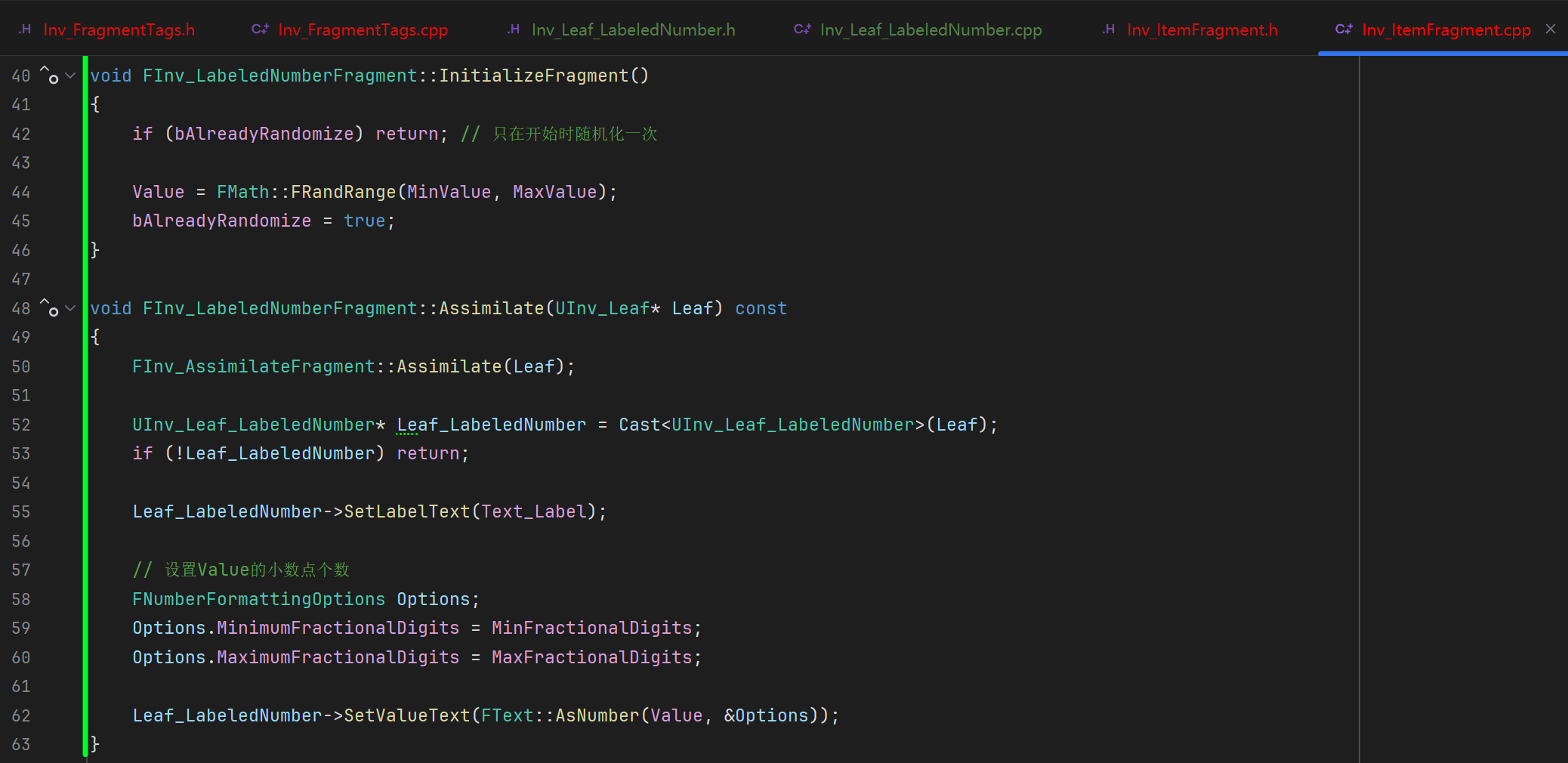Click FNumberFormattingOptions type name
Viewport: 1568px width, 763px height.
(259, 599)
